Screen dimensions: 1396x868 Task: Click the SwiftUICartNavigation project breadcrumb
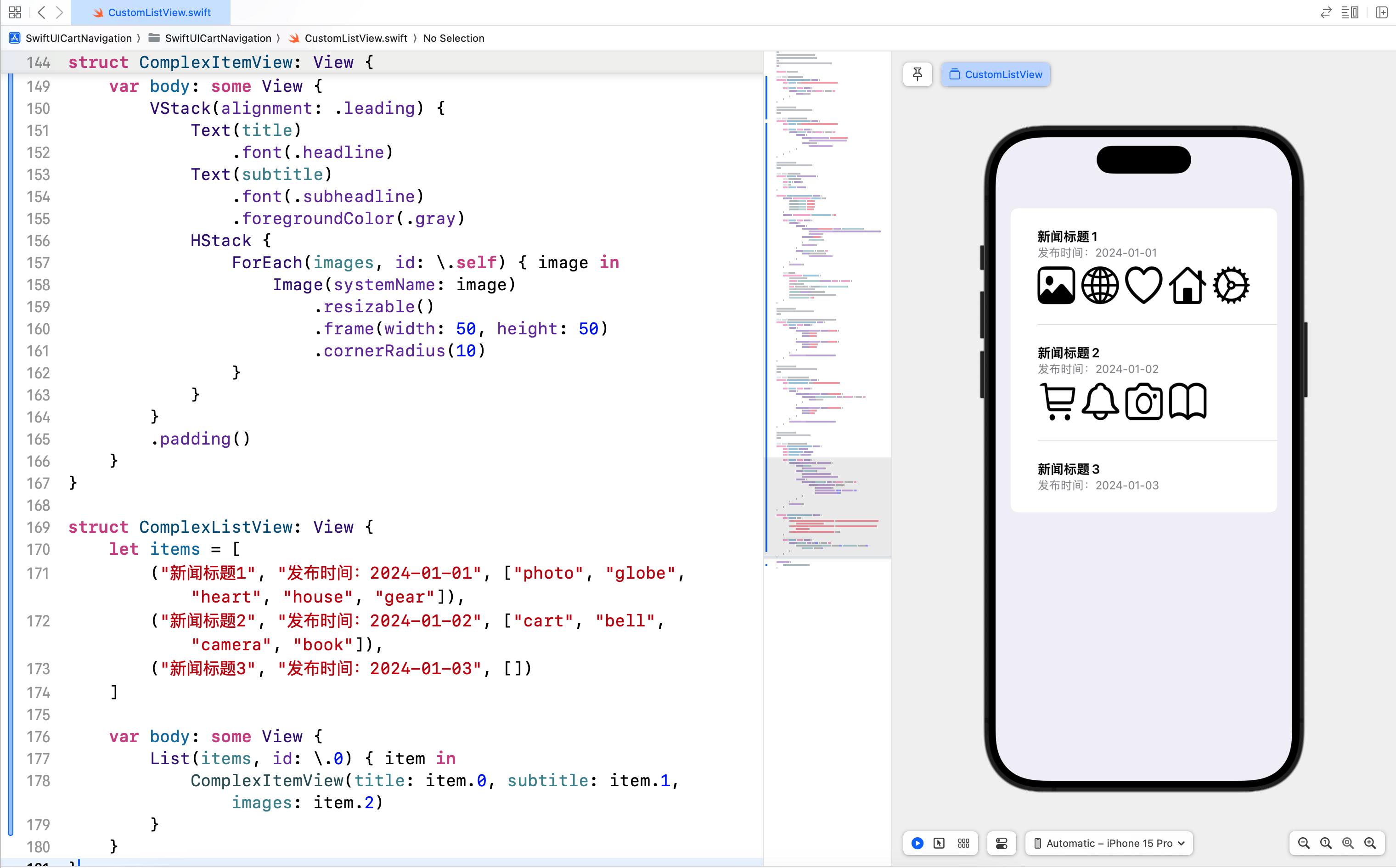tap(71, 38)
